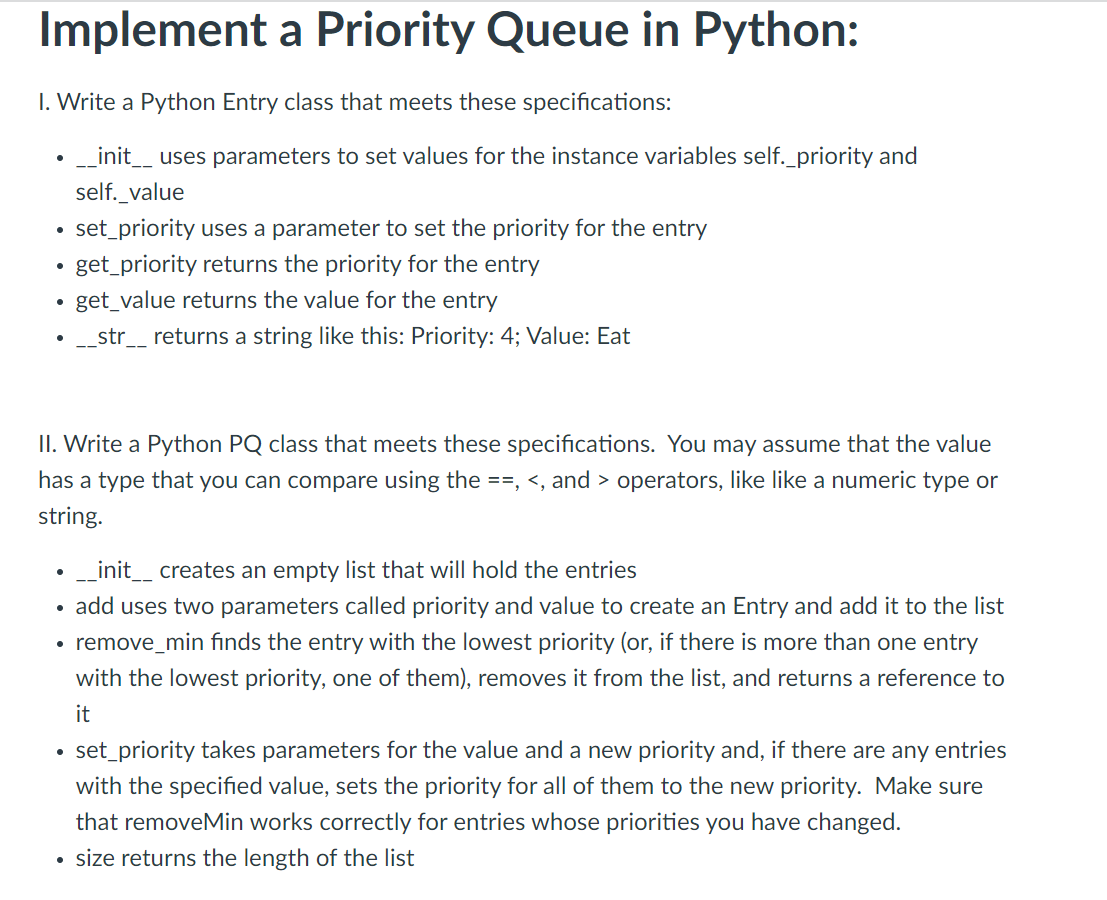The height and width of the screenshot is (900, 1107).
Task: Click the 'get_value returns the value' bullet
Action: 286,301
